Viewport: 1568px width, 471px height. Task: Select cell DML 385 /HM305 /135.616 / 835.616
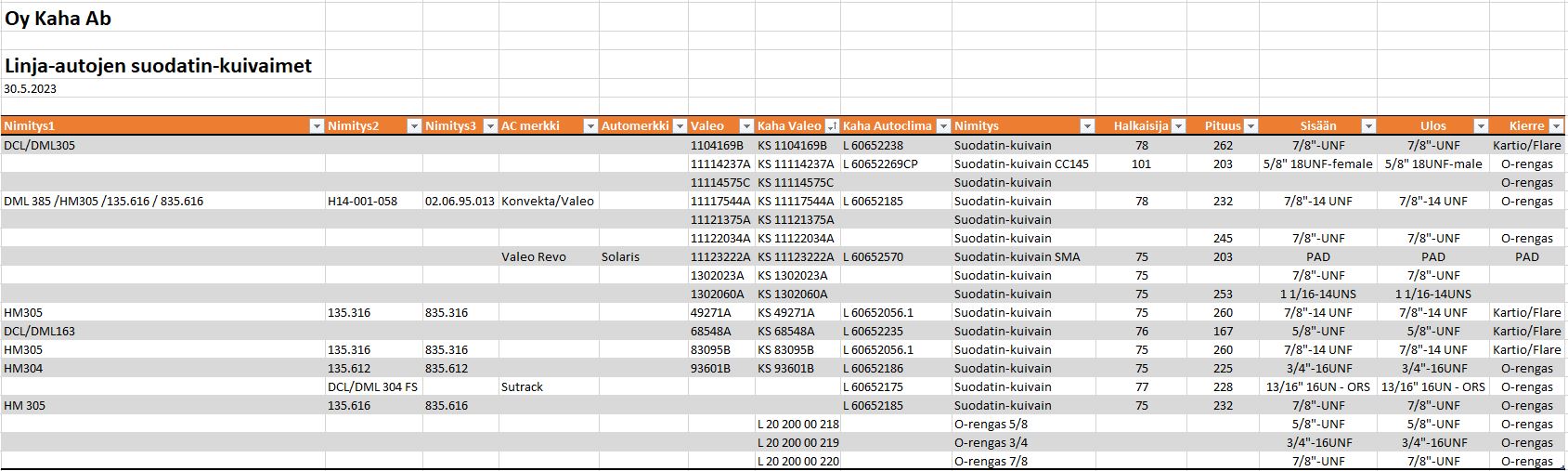pos(162,202)
